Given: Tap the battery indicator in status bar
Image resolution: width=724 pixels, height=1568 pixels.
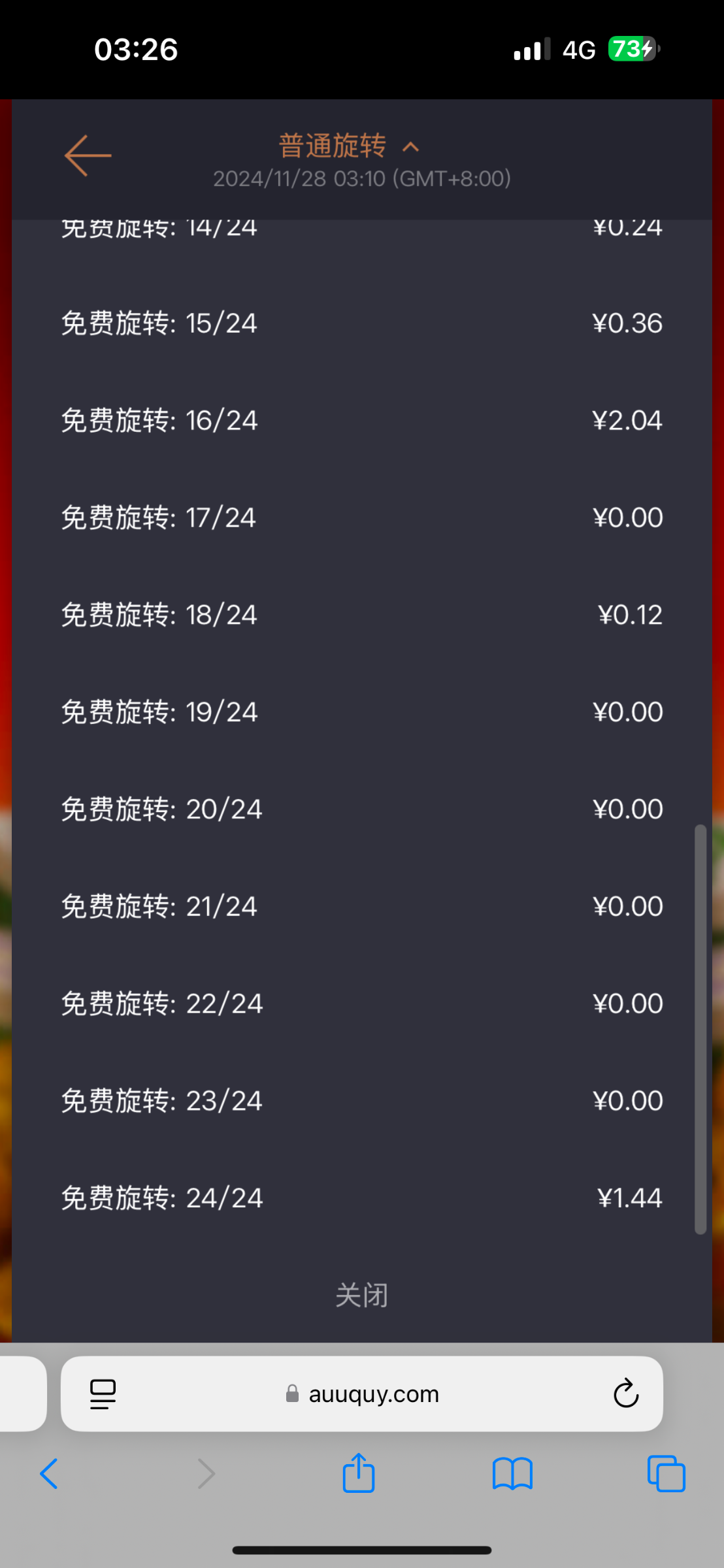Looking at the screenshot, I should [633, 49].
